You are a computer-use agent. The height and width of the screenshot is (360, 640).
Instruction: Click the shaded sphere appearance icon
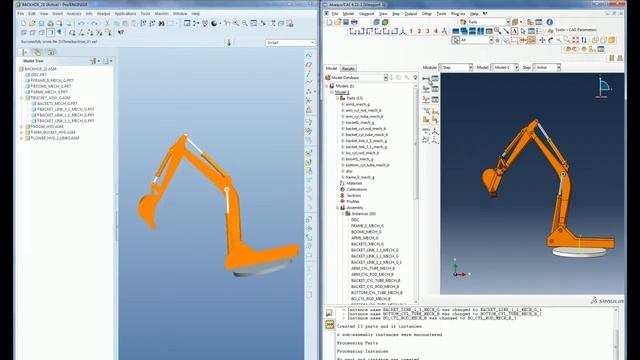tap(214, 24)
